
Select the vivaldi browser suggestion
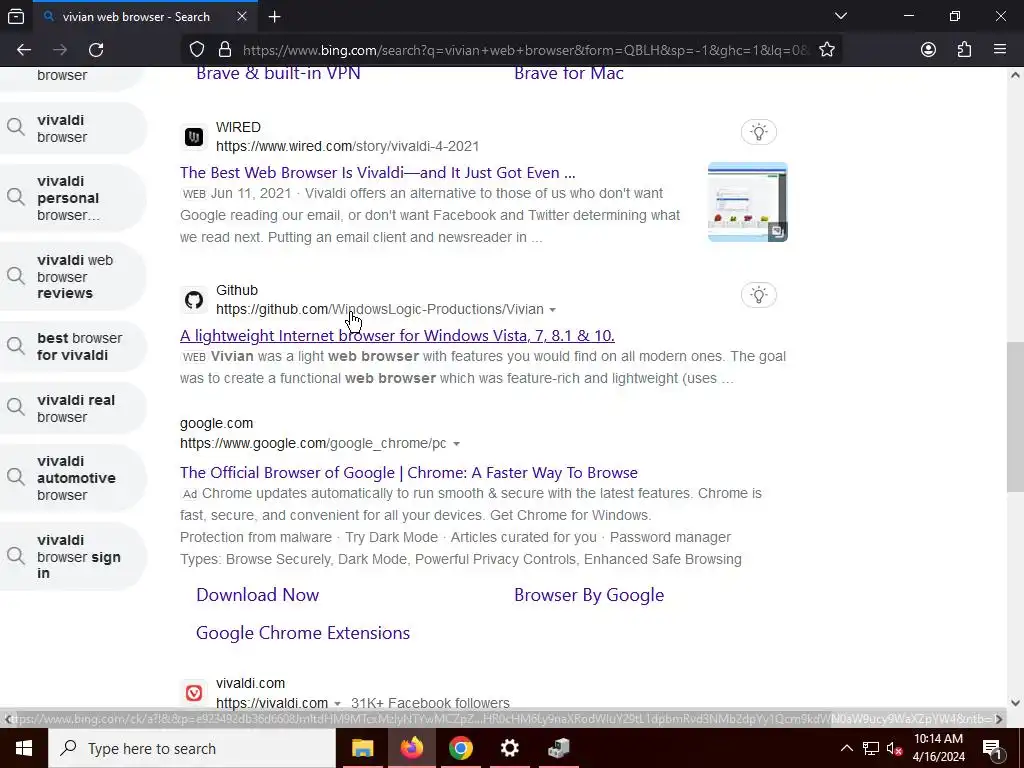[73, 129]
